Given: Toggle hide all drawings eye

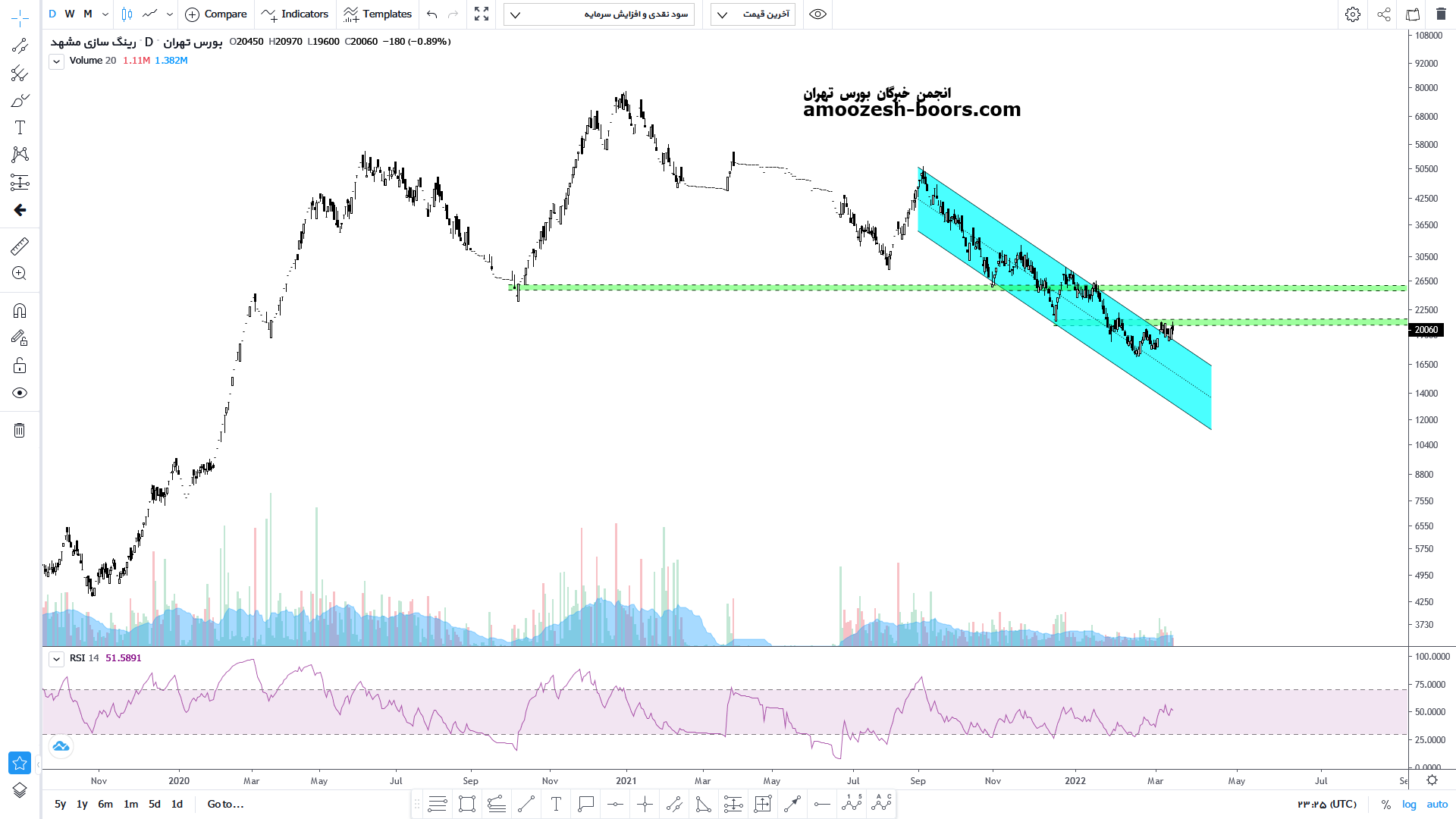Looking at the screenshot, I should (x=20, y=393).
